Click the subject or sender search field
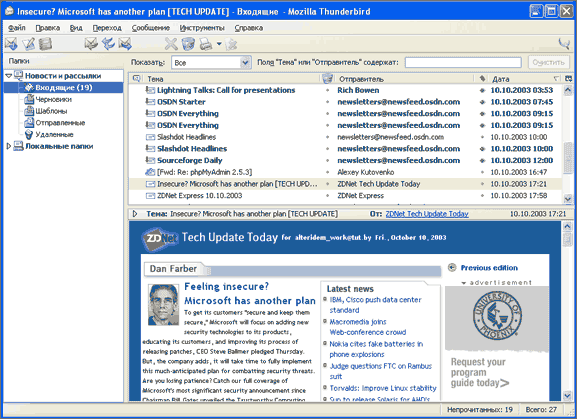The width and height of the screenshot is (577, 419). (463, 63)
